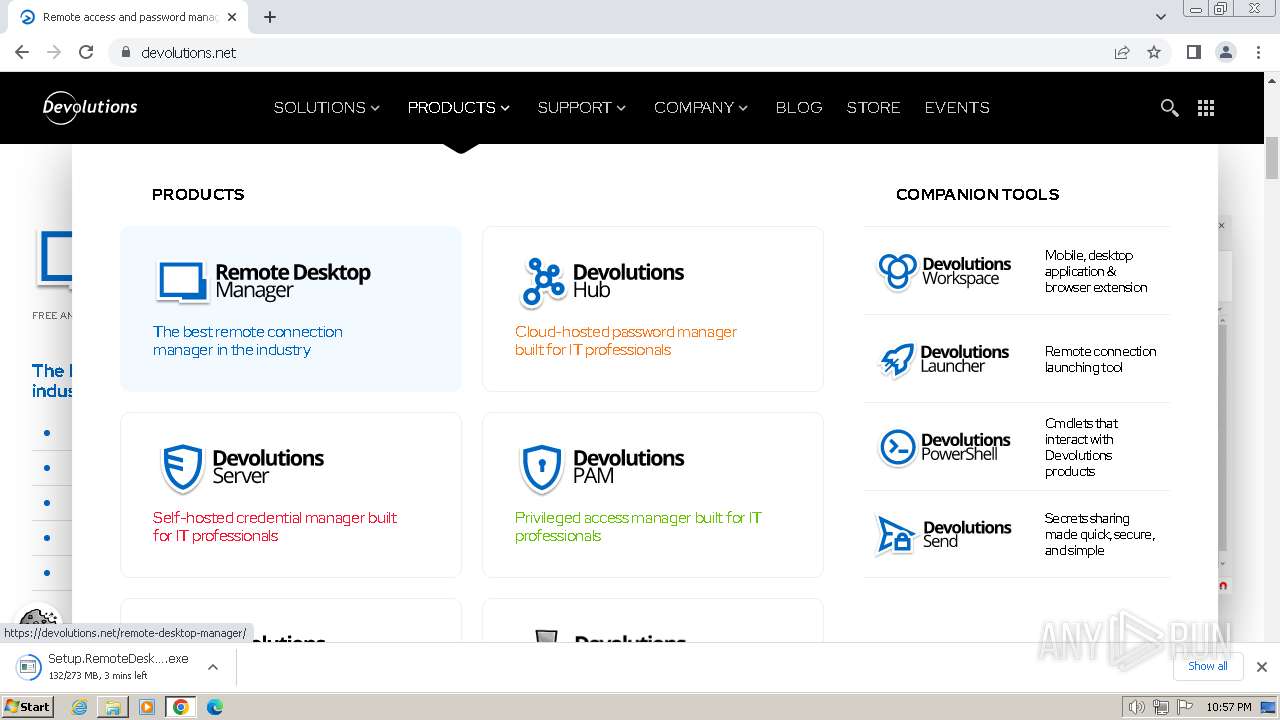
Task: Click 'Privileged access manager built for IT' text
Action: pyautogui.click(x=638, y=527)
